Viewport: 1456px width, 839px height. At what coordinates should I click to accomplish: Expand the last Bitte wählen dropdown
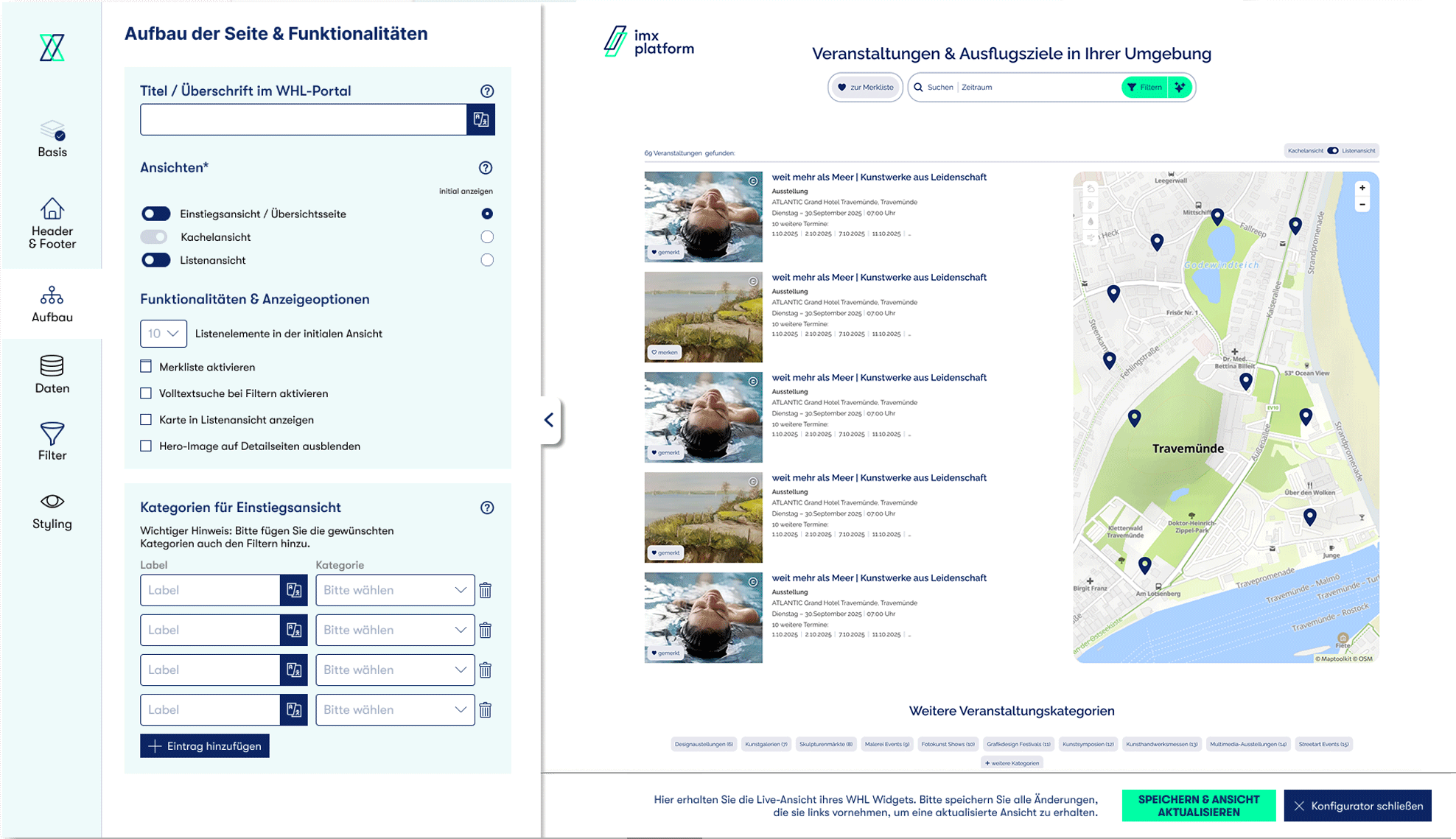(x=395, y=710)
